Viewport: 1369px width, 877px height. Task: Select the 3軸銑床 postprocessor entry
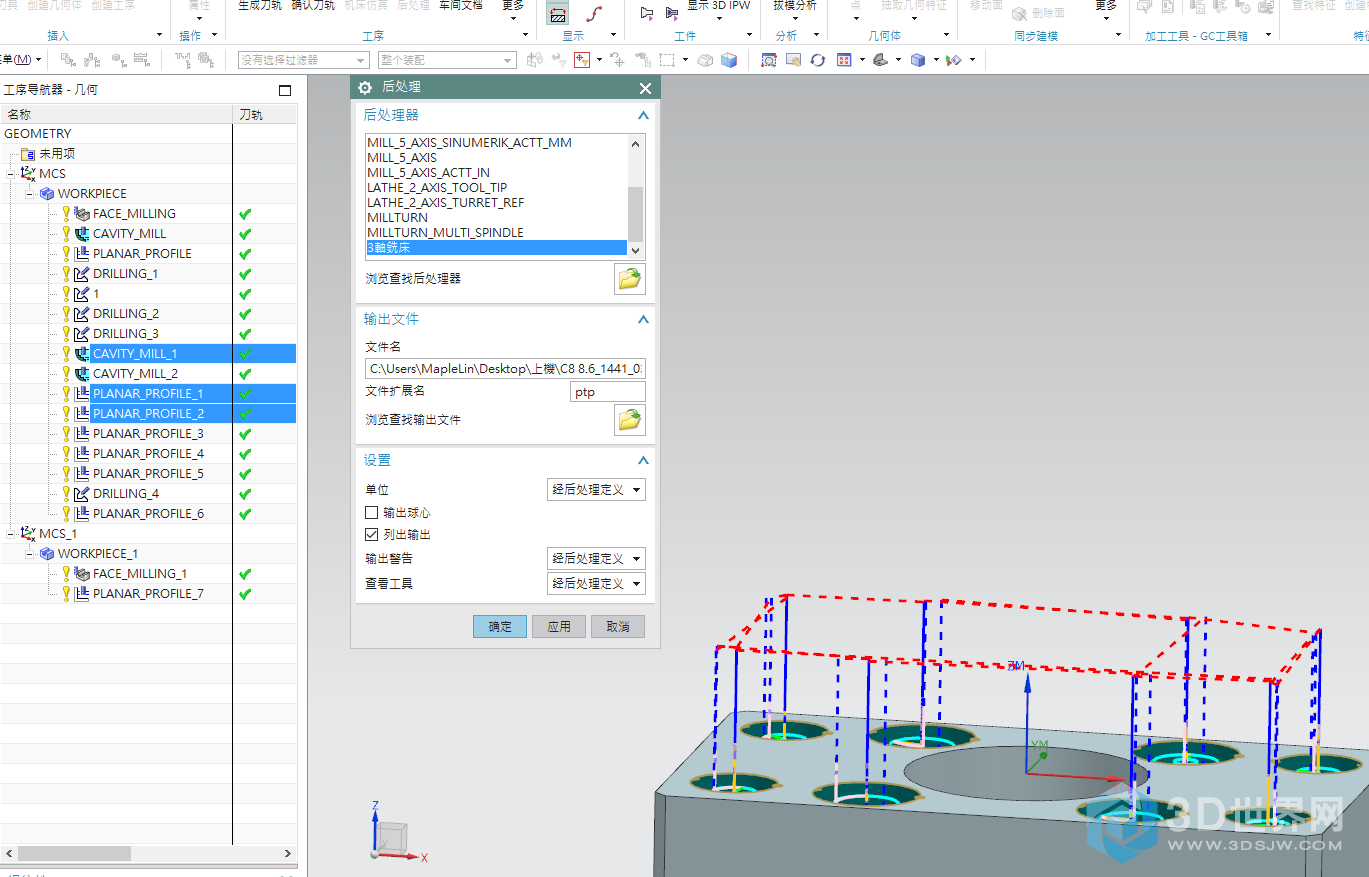496,248
